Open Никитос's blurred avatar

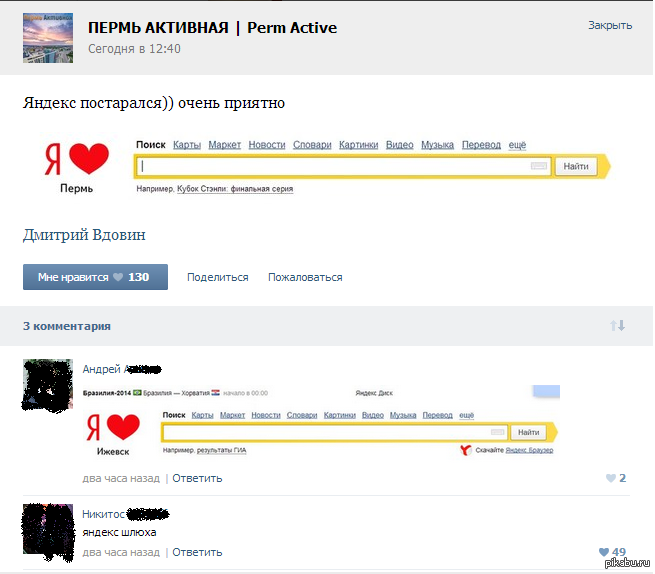point(48,533)
